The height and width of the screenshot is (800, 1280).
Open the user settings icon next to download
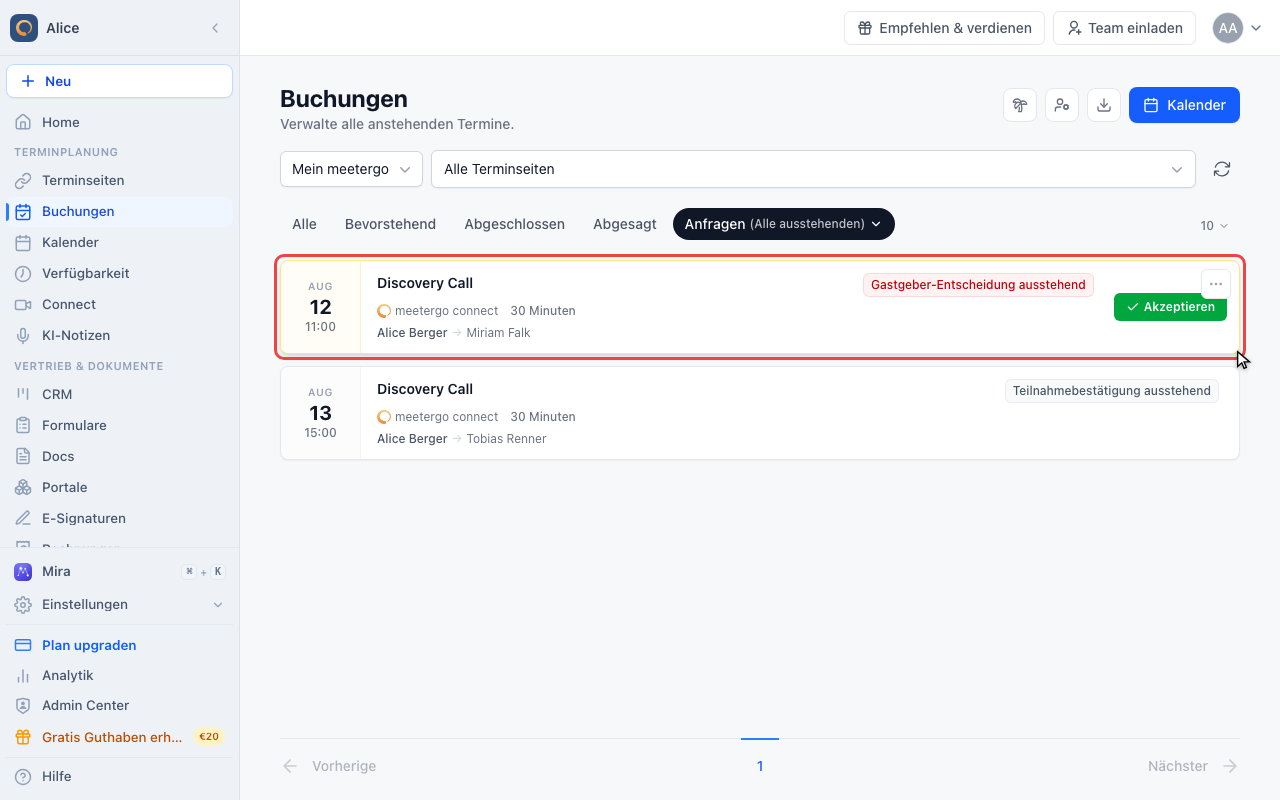1062,105
